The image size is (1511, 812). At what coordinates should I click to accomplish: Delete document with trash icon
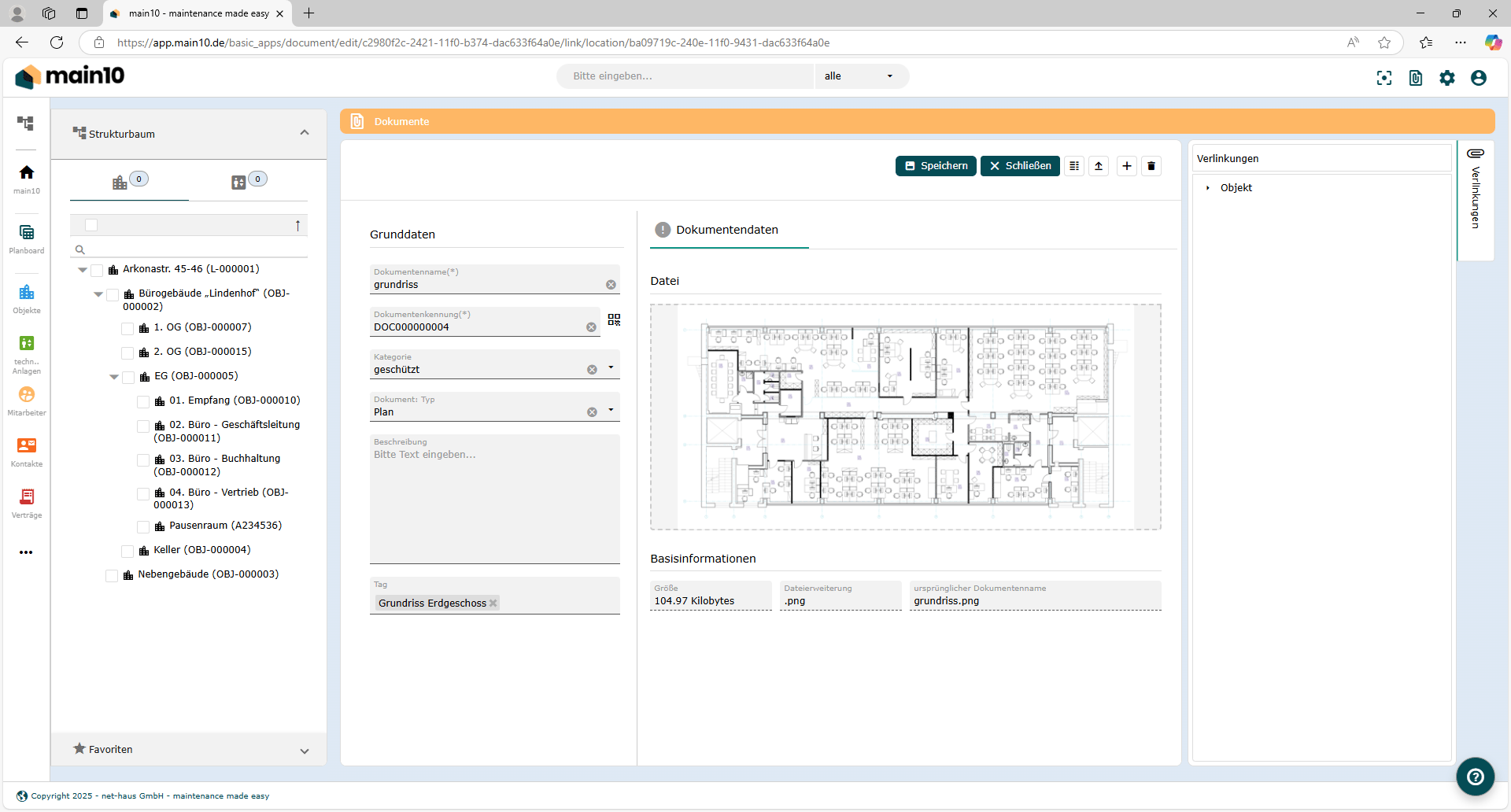coord(1151,166)
